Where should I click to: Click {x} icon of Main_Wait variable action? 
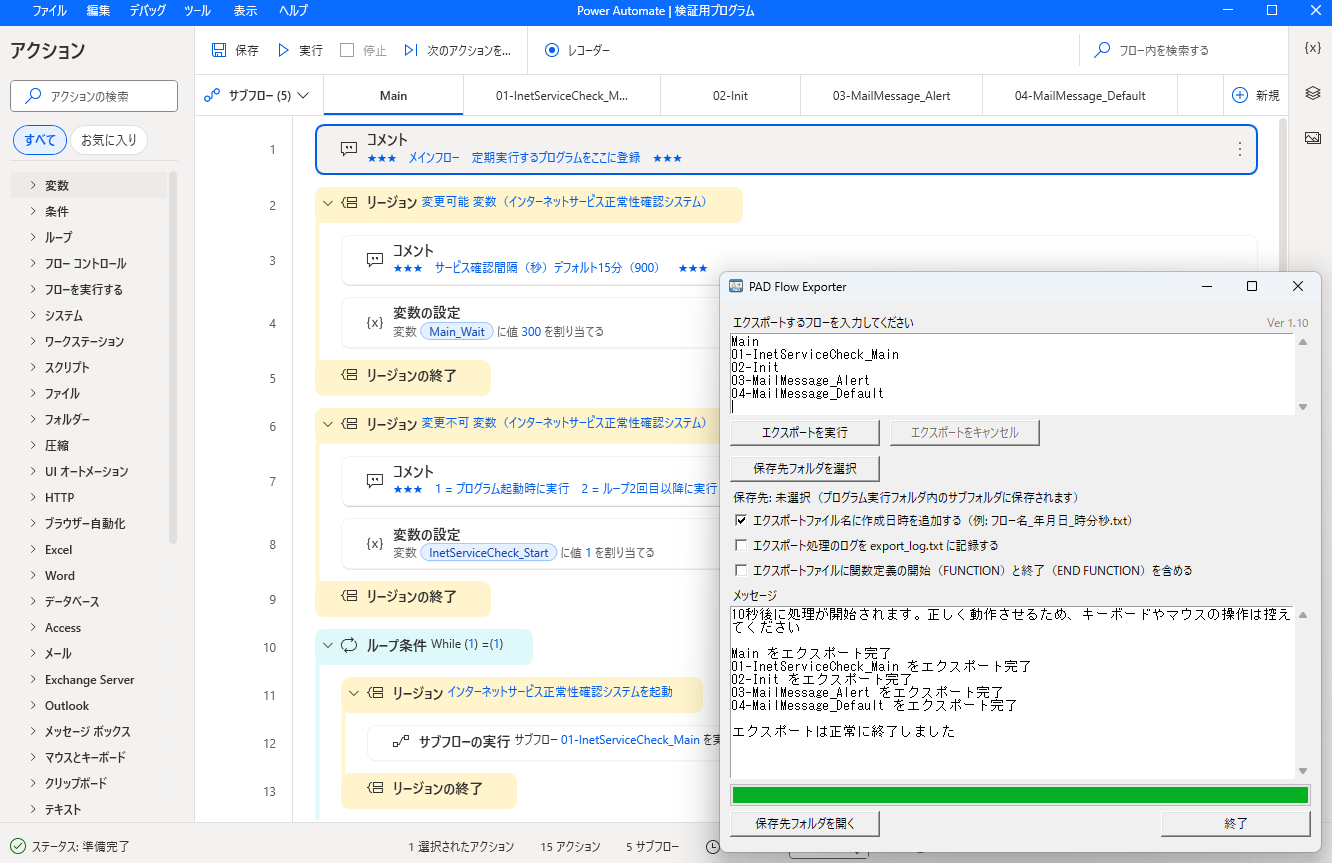[x=375, y=322]
